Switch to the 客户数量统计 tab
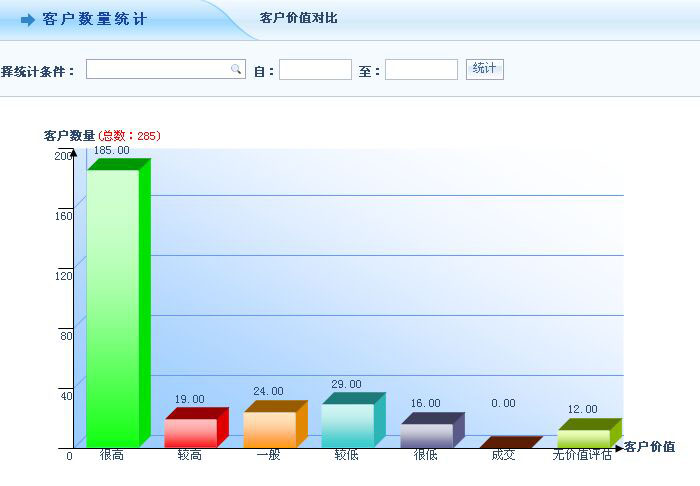The width and height of the screenshot is (700, 486). click(94, 20)
